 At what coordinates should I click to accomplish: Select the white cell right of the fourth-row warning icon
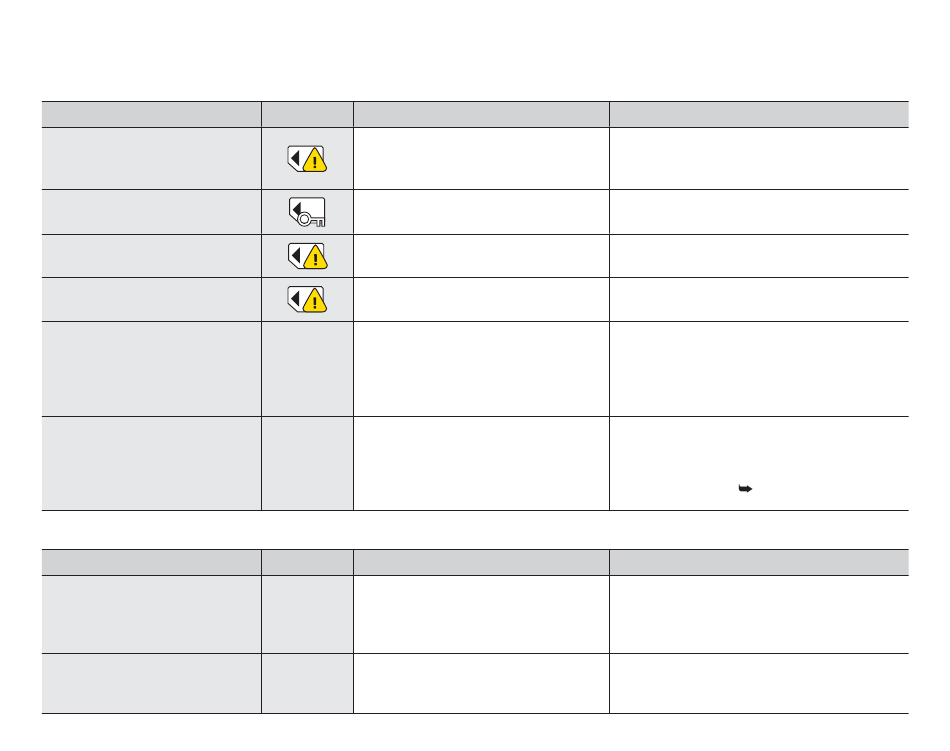tap(482, 300)
